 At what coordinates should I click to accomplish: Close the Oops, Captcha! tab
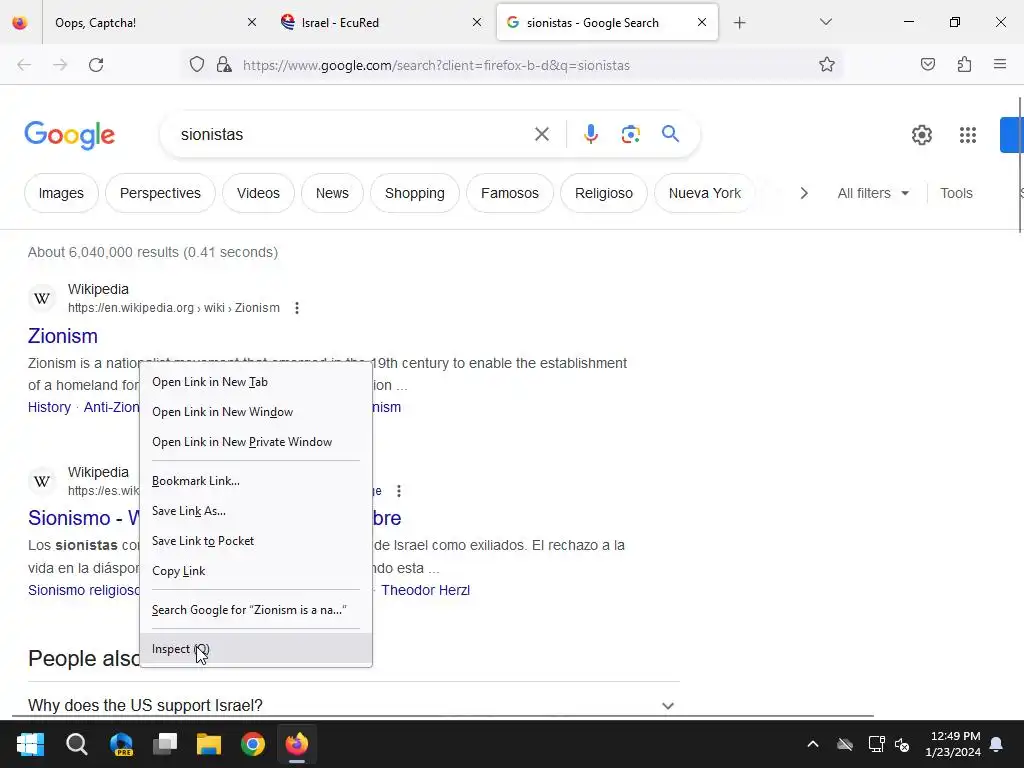coord(252,22)
